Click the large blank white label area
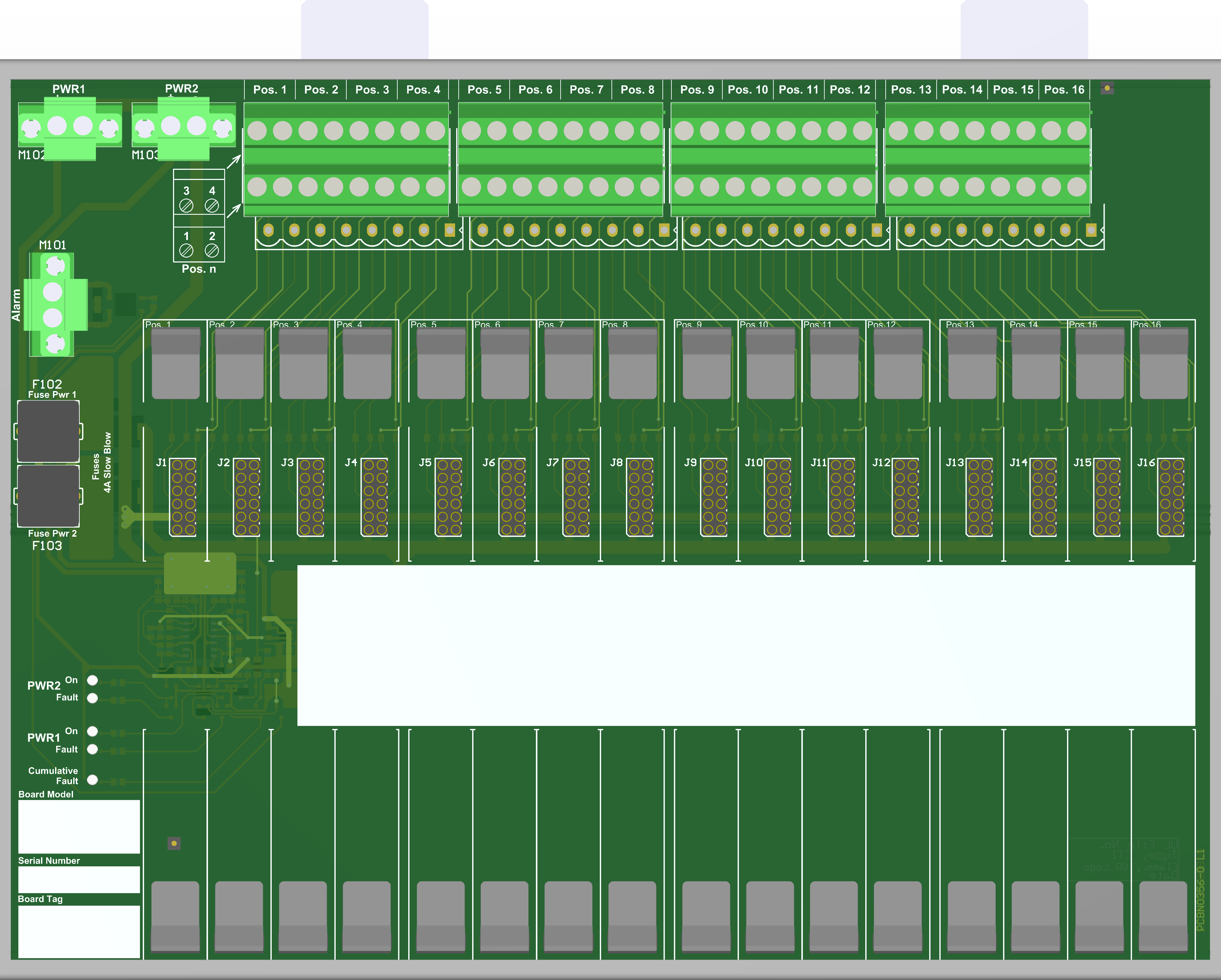1221x980 pixels. click(x=746, y=645)
